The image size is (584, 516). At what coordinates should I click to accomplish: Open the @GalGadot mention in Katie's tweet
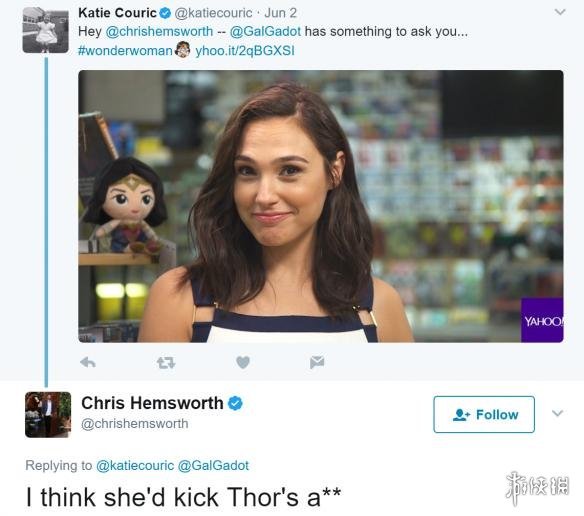[x=265, y=31]
